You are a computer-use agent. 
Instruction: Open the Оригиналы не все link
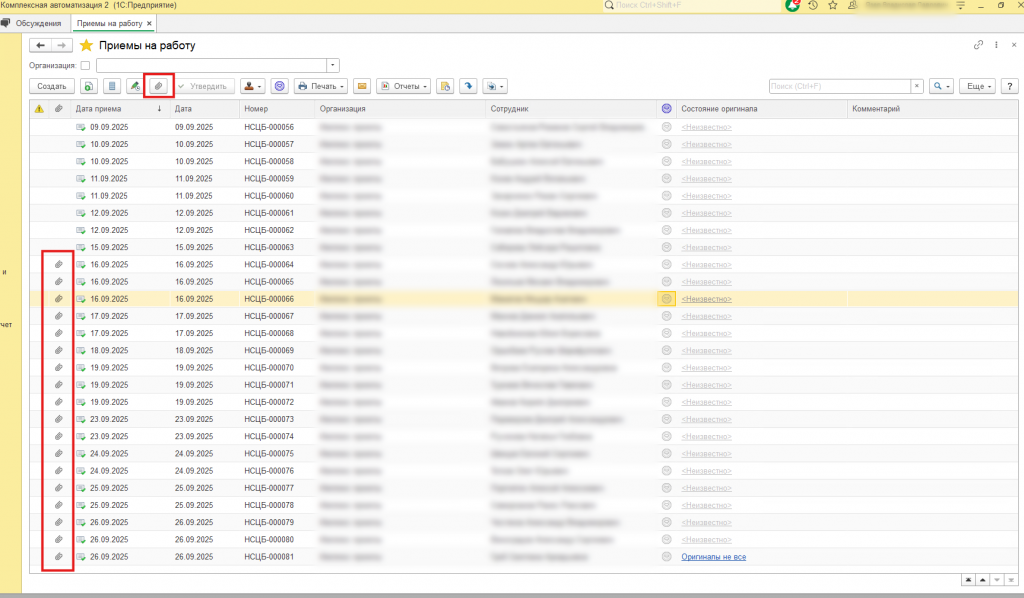713,557
